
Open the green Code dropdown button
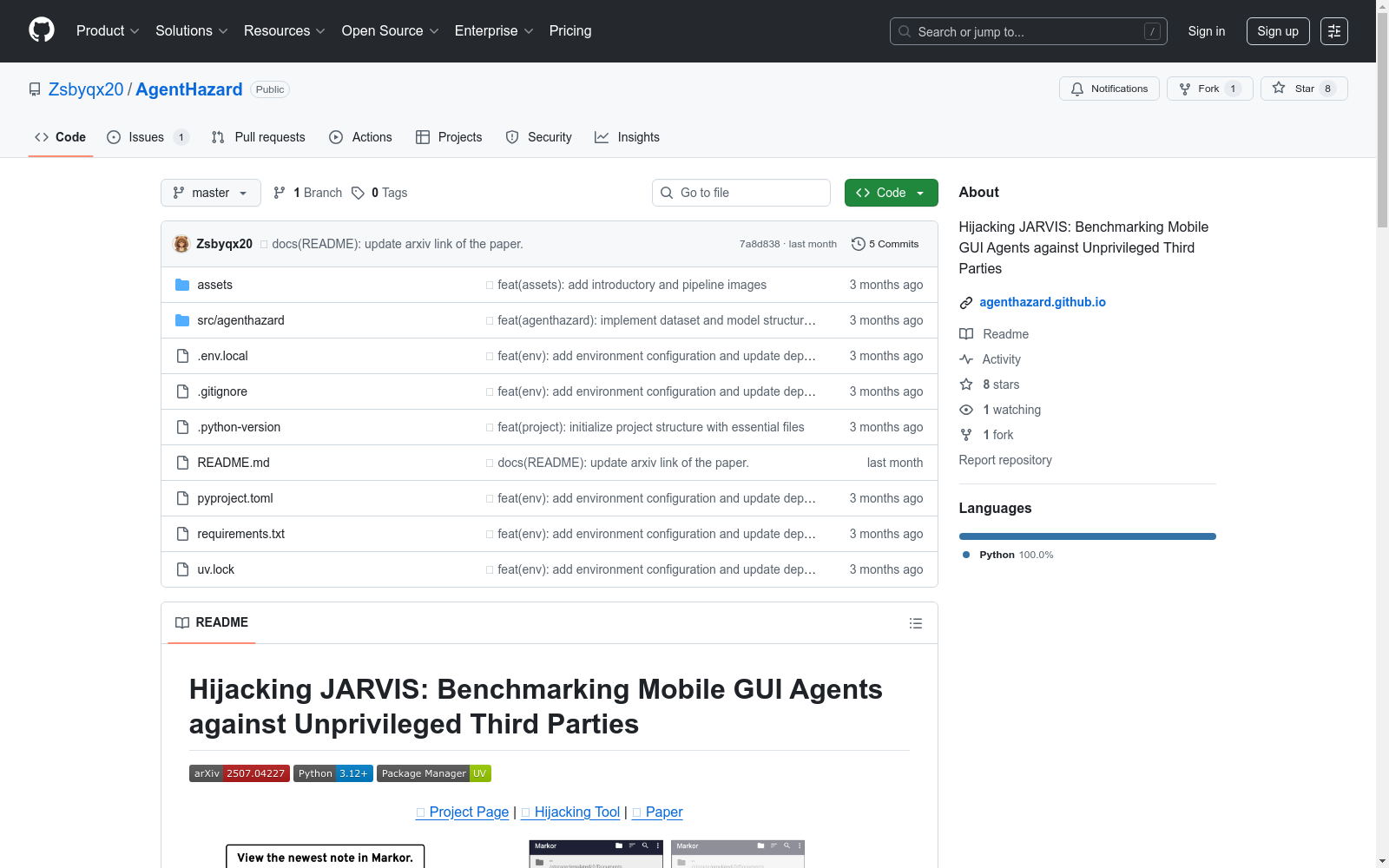point(891,193)
